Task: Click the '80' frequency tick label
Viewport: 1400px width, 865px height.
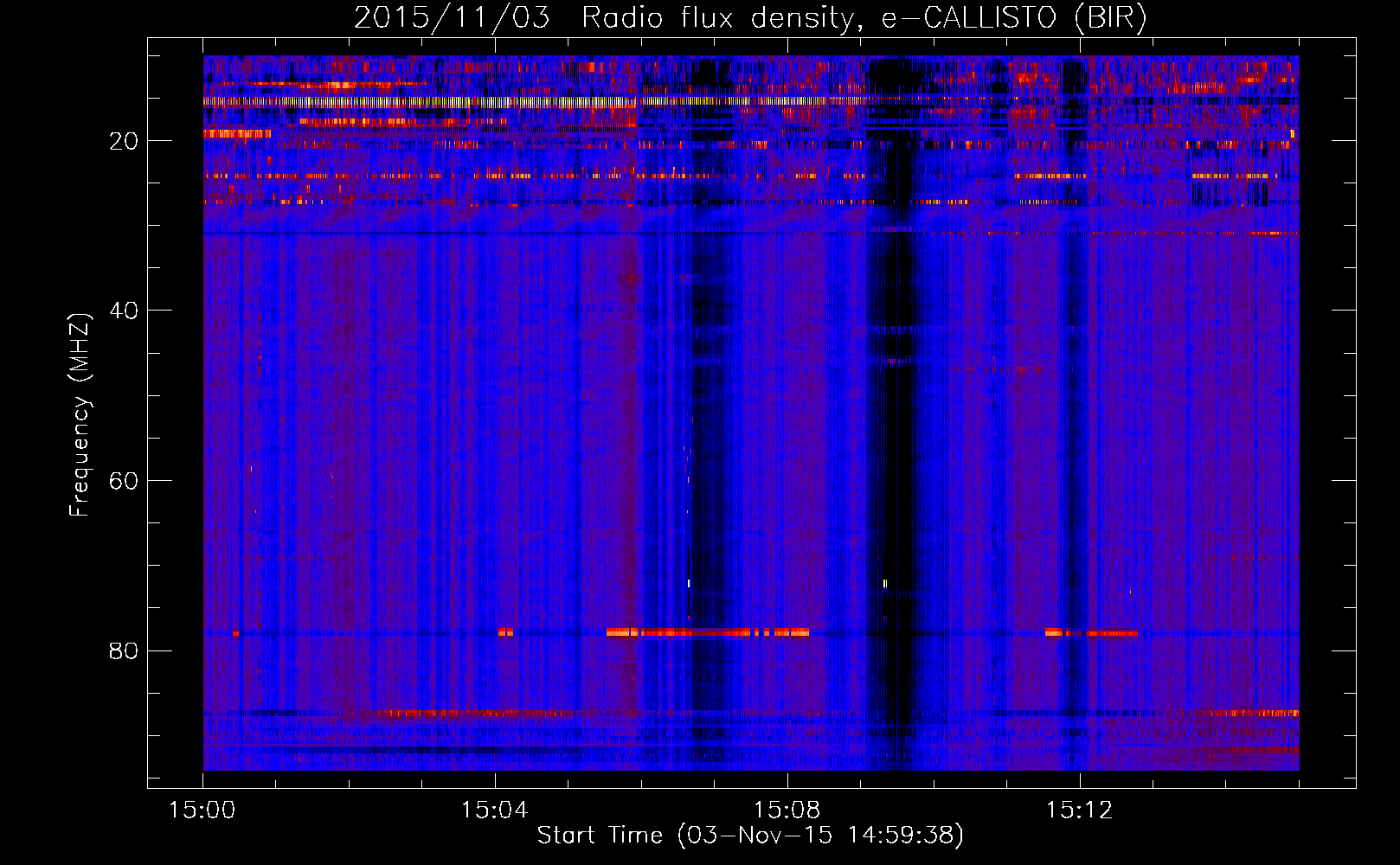Action: coord(125,650)
